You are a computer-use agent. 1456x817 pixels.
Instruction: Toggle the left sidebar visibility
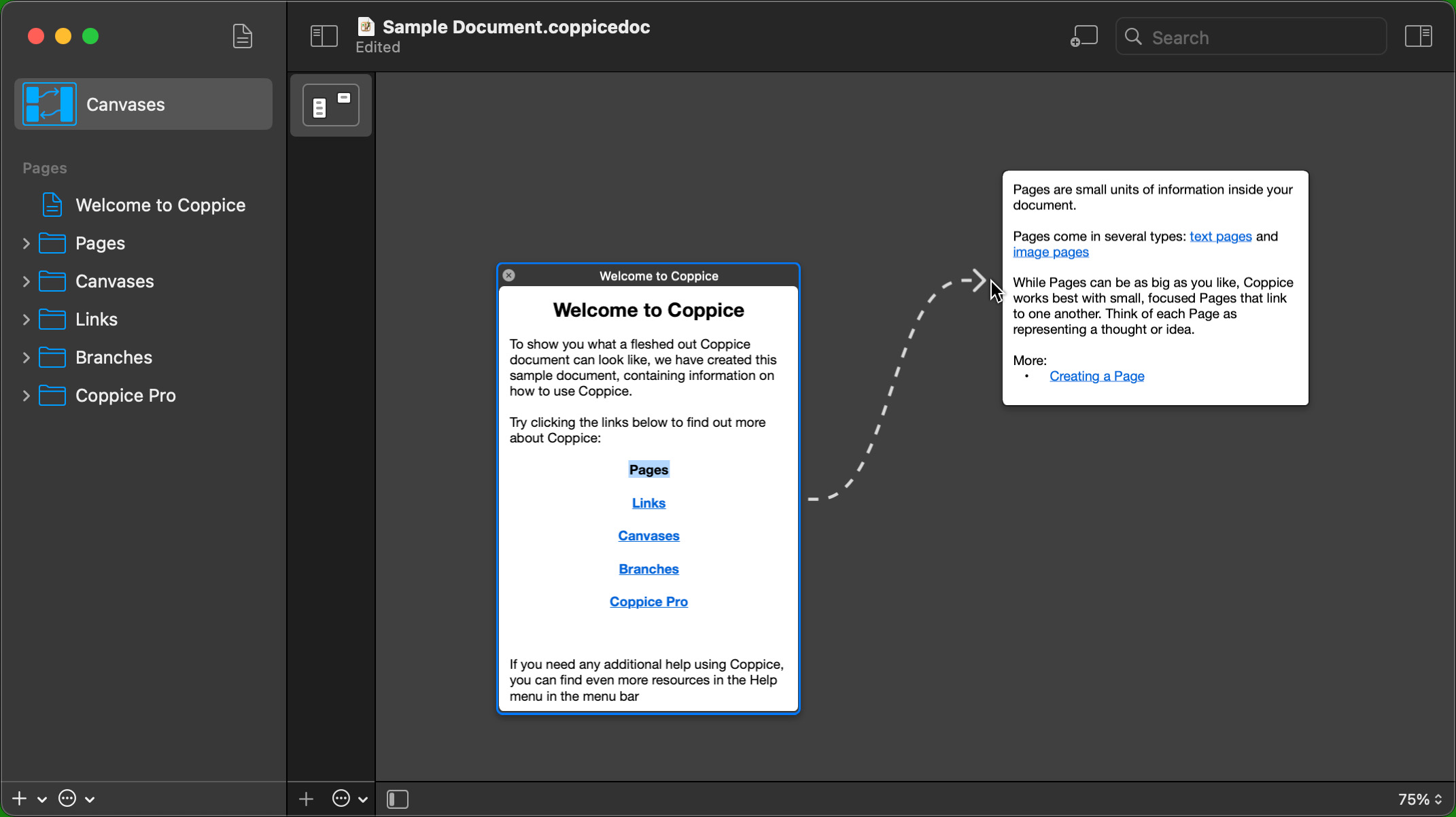[x=324, y=36]
